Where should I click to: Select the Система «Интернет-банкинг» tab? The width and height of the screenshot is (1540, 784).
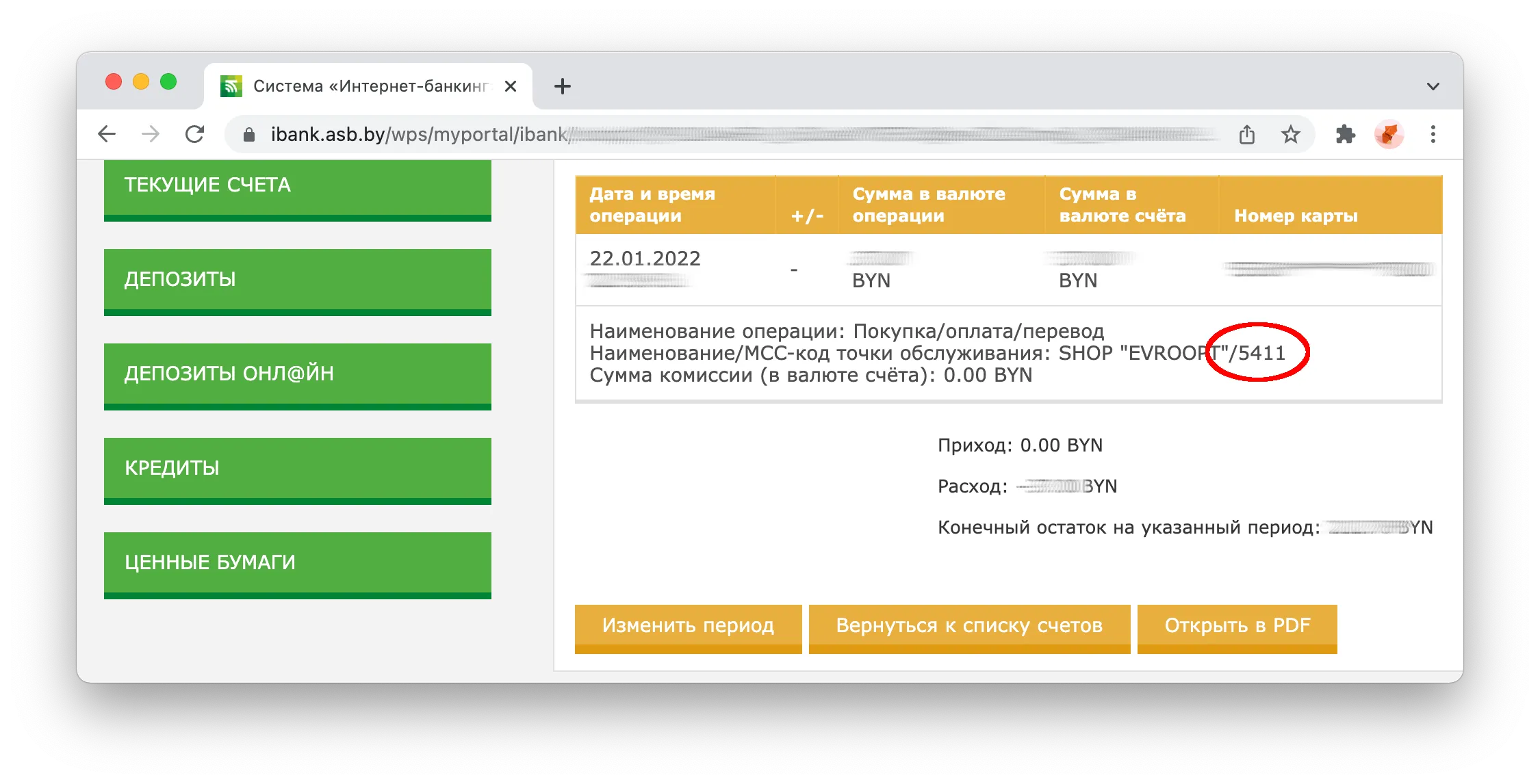[368, 86]
